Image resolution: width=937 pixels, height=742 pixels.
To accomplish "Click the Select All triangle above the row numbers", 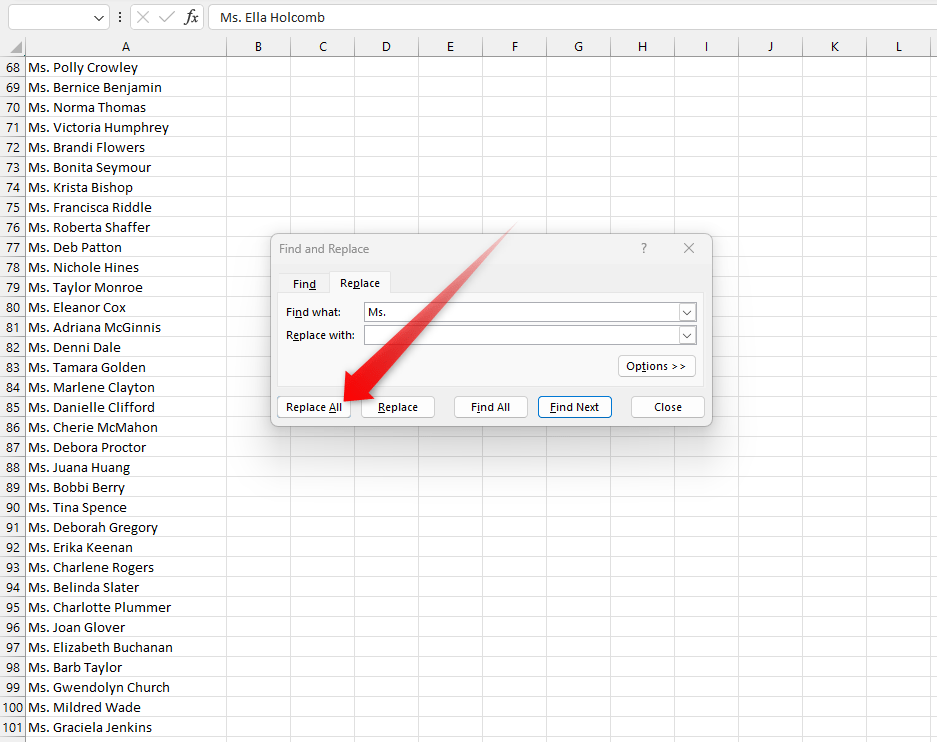I will click(14, 47).
